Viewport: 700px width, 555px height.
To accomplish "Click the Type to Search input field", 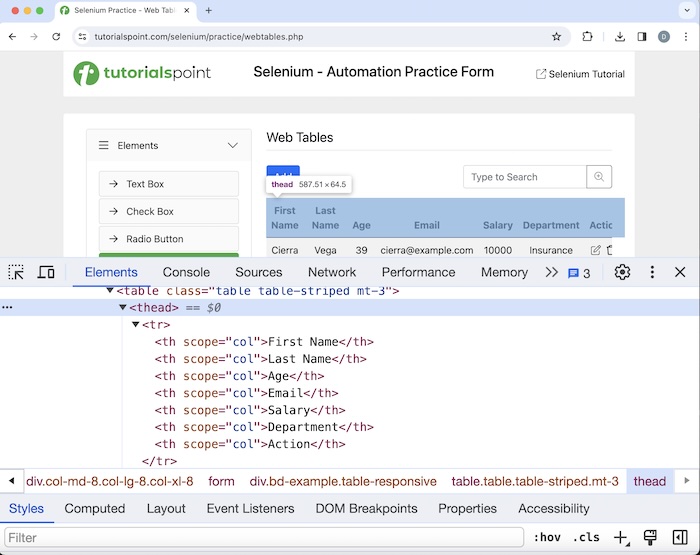I will click(x=524, y=177).
